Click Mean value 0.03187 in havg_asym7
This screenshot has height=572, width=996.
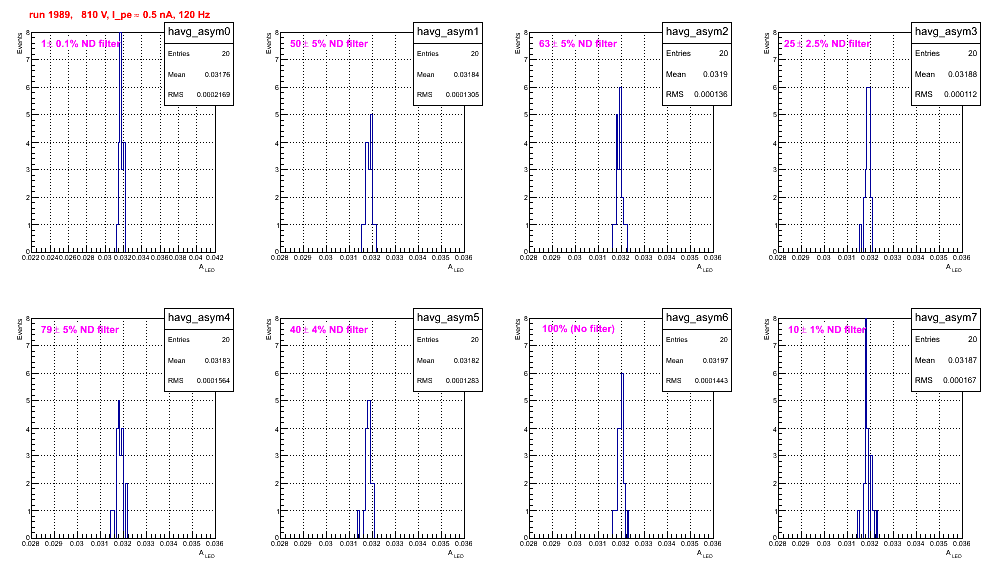coord(962,360)
